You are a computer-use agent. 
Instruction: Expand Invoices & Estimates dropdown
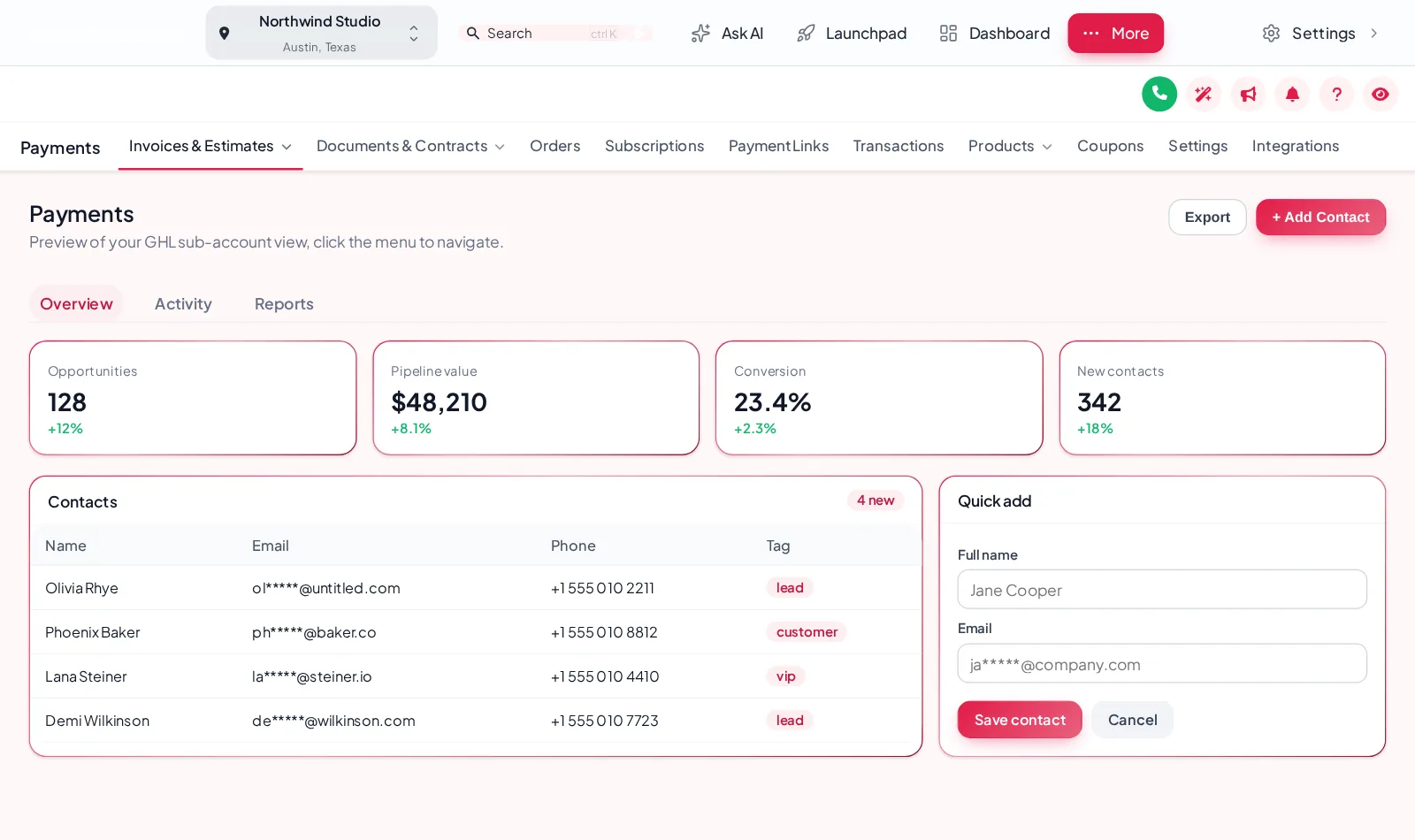[287, 147]
